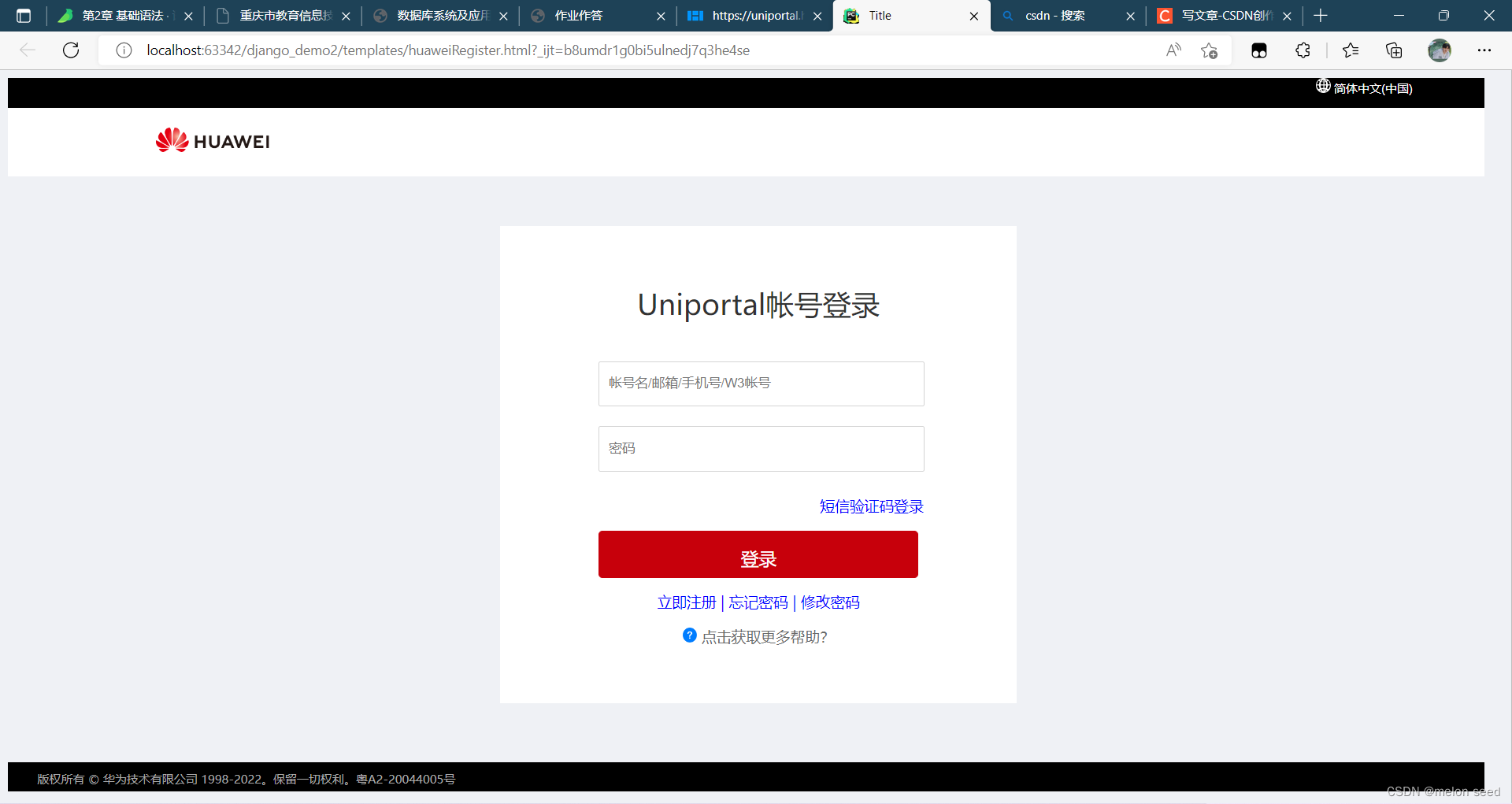Open the 忘记密码 link
The width and height of the screenshot is (1512, 804).
[x=758, y=602]
